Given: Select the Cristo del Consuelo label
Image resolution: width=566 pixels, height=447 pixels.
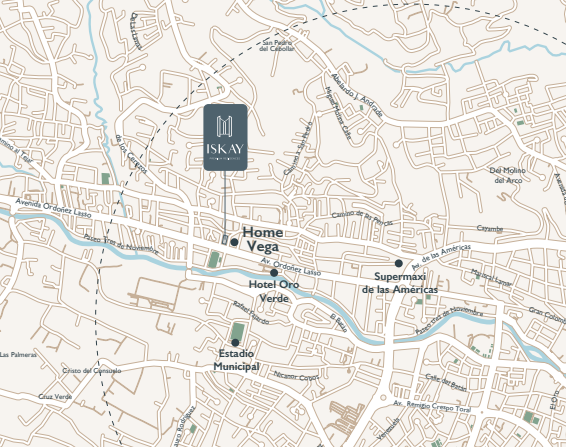Looking at the screenshot, I should [x=92, y=371].
